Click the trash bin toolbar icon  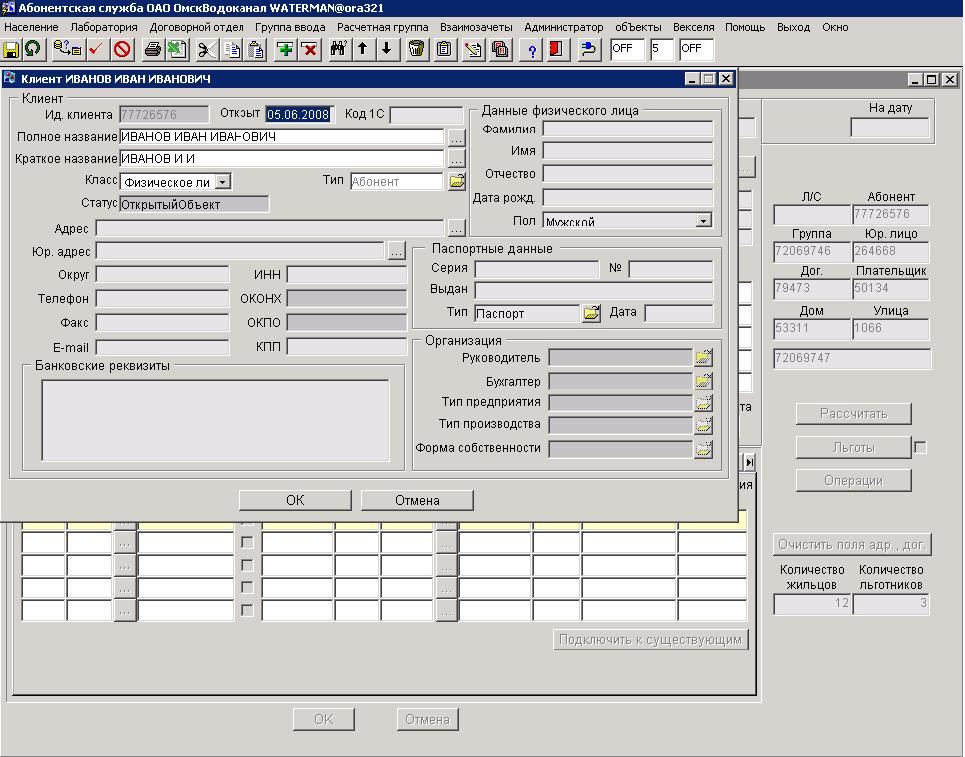pos(417,49)
